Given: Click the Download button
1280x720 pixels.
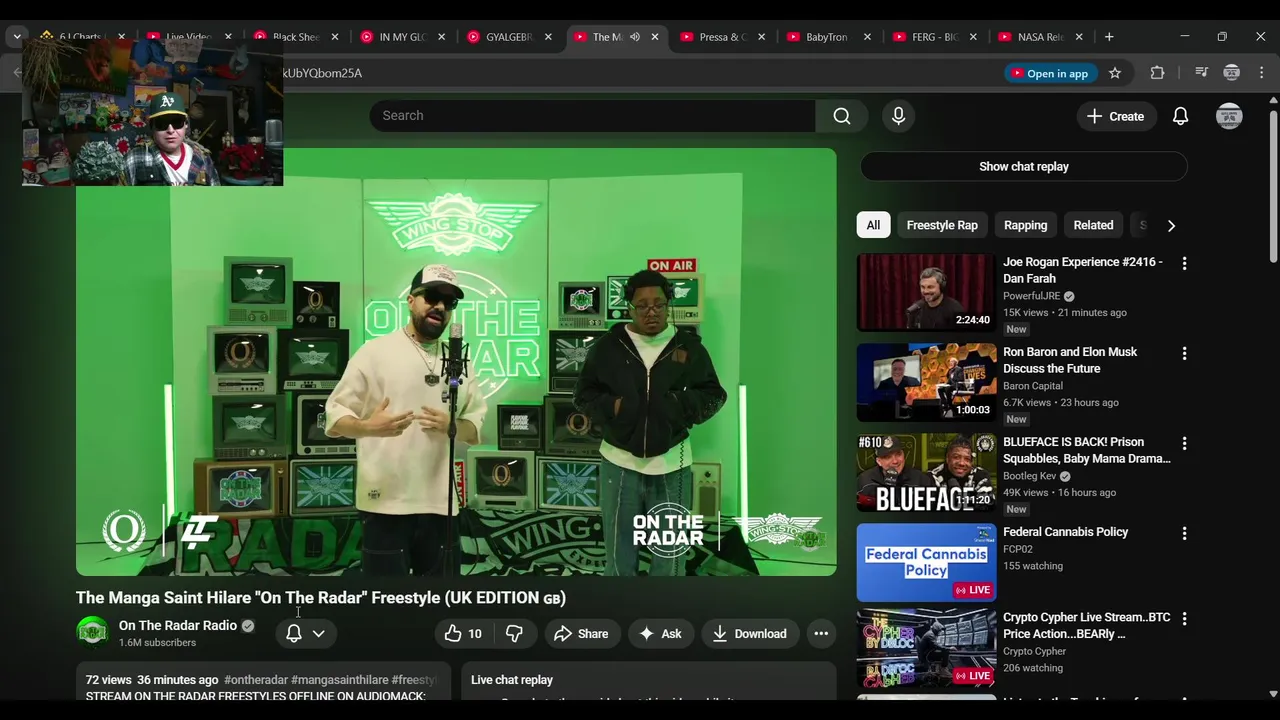Looking at the screenshot, I should tap(749, 634).
